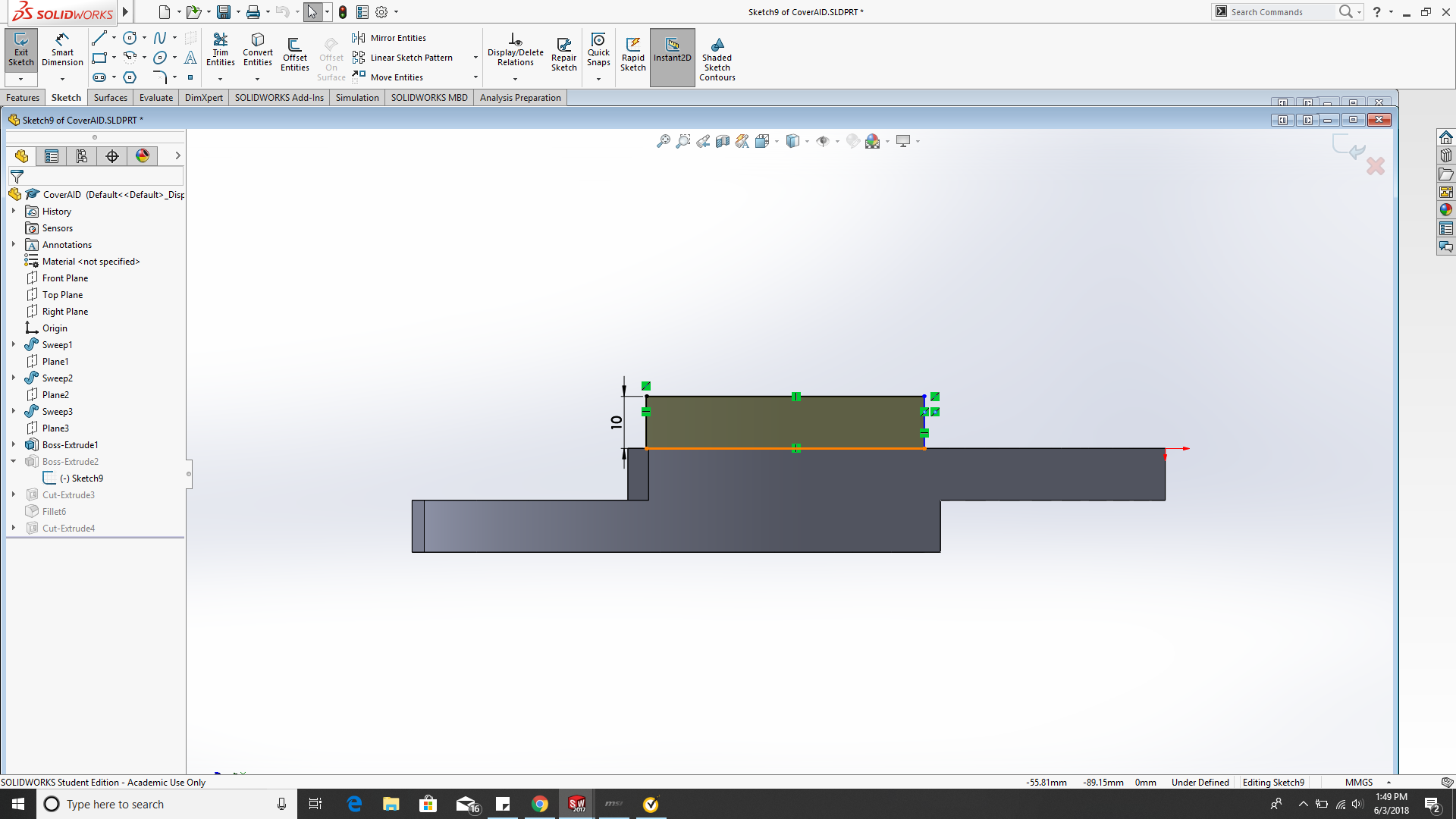Open Chrome from taskbar
1456x819 pixels.
point(540,804)
